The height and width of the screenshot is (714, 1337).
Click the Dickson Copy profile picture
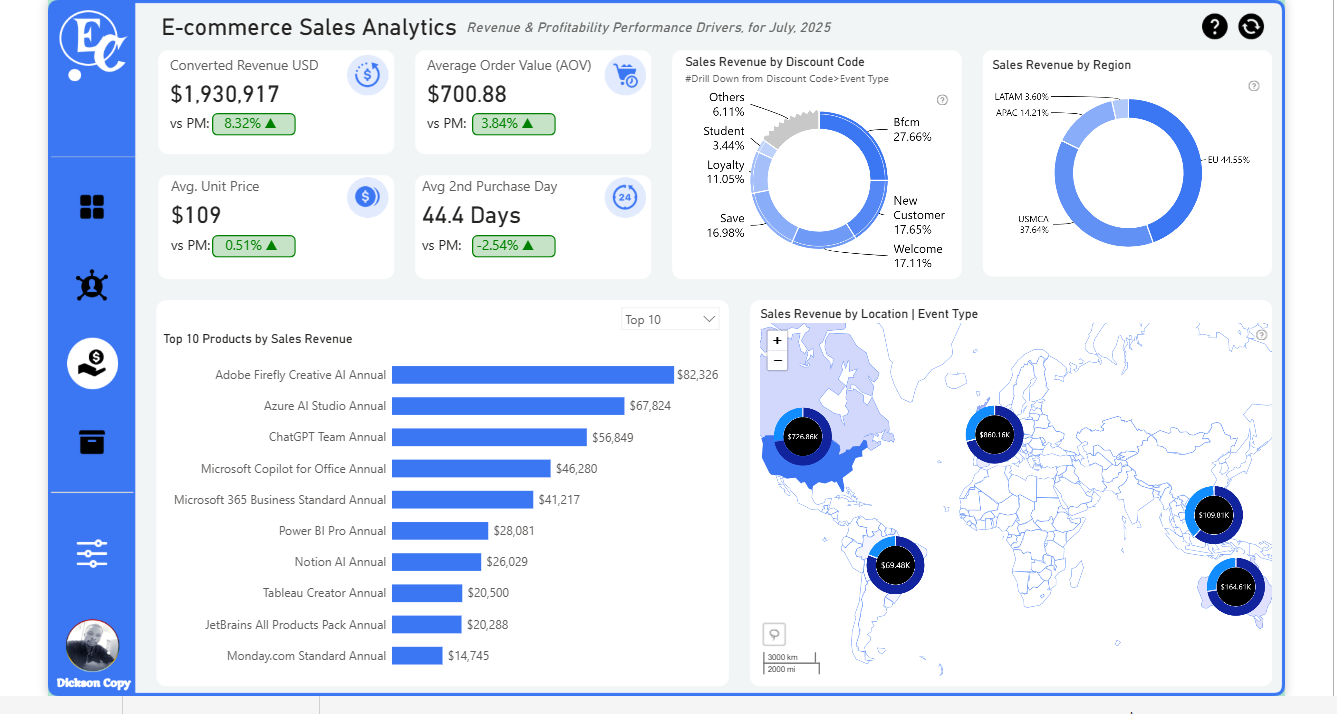[92, 646]
